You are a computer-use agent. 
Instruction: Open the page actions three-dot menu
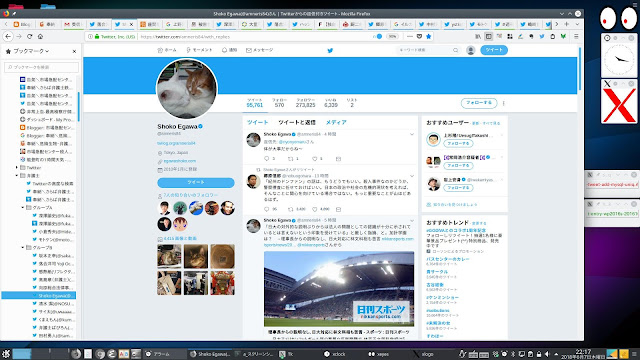point(410,36)
